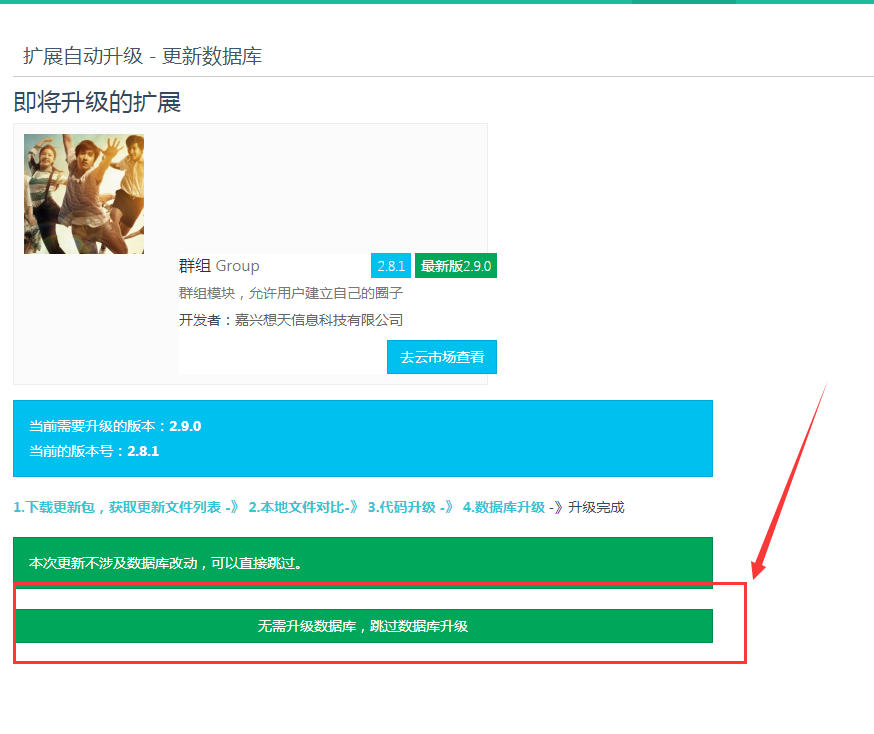Click the Group extension thumbnail image
This screenshot has width=874, height=734.
click(84, 194)
